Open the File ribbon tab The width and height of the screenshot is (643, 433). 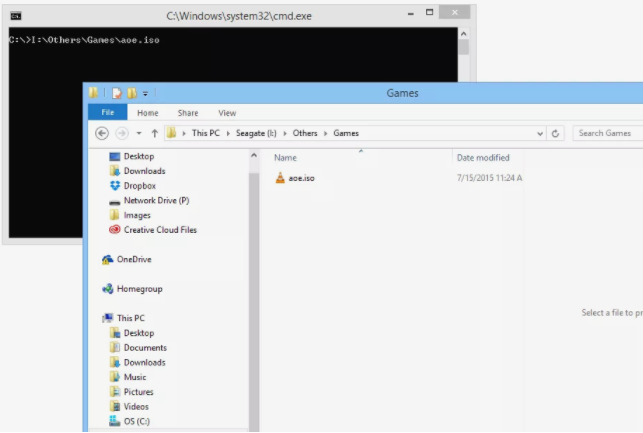pos(108,113)
